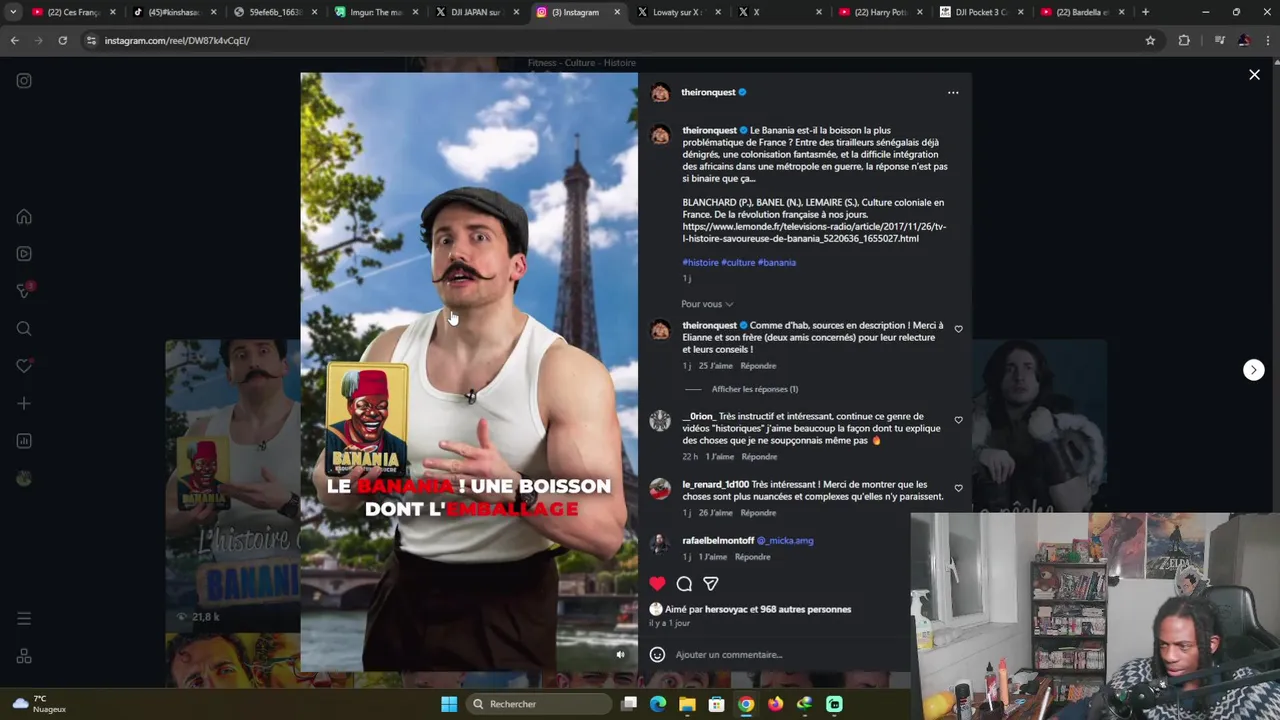Click the address bar URL
This screenshot has width=1280, height=720.
click(x=177, y=40)
